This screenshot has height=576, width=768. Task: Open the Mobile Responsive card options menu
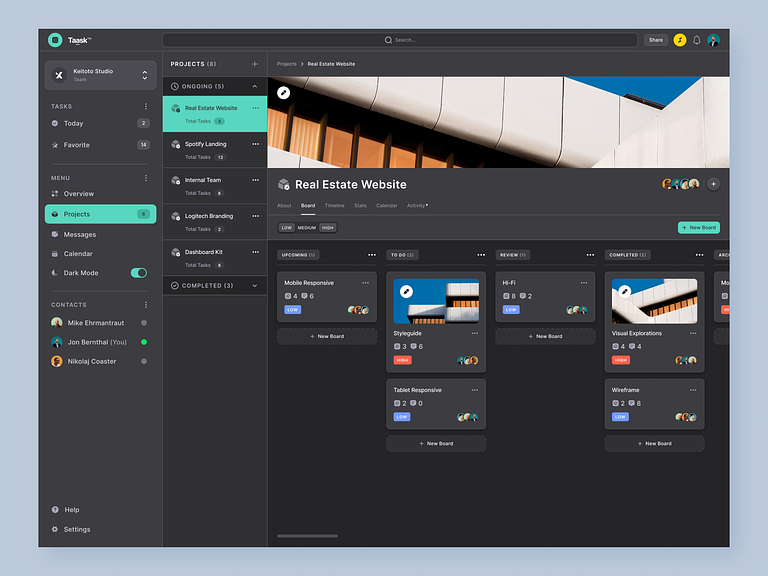click(x=365, y=283)
